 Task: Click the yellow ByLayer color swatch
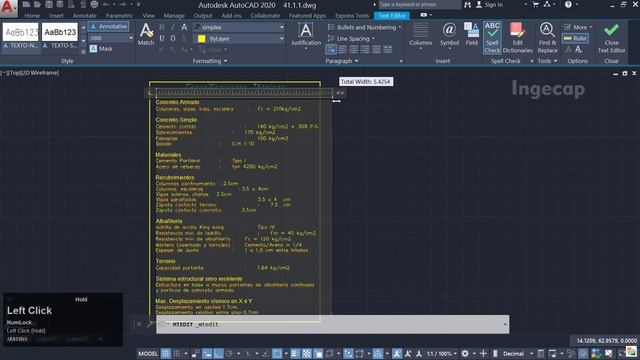[201, 38]
